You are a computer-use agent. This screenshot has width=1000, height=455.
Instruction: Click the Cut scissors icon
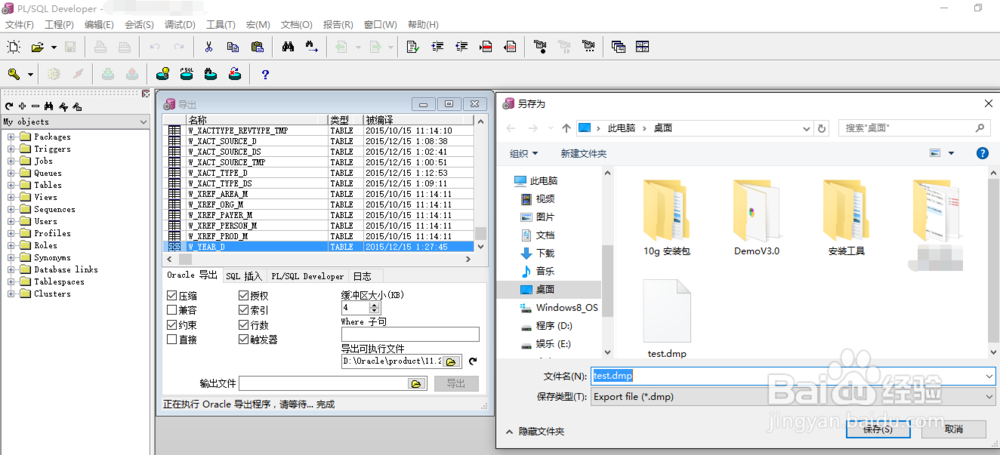[x=209, y=47]
